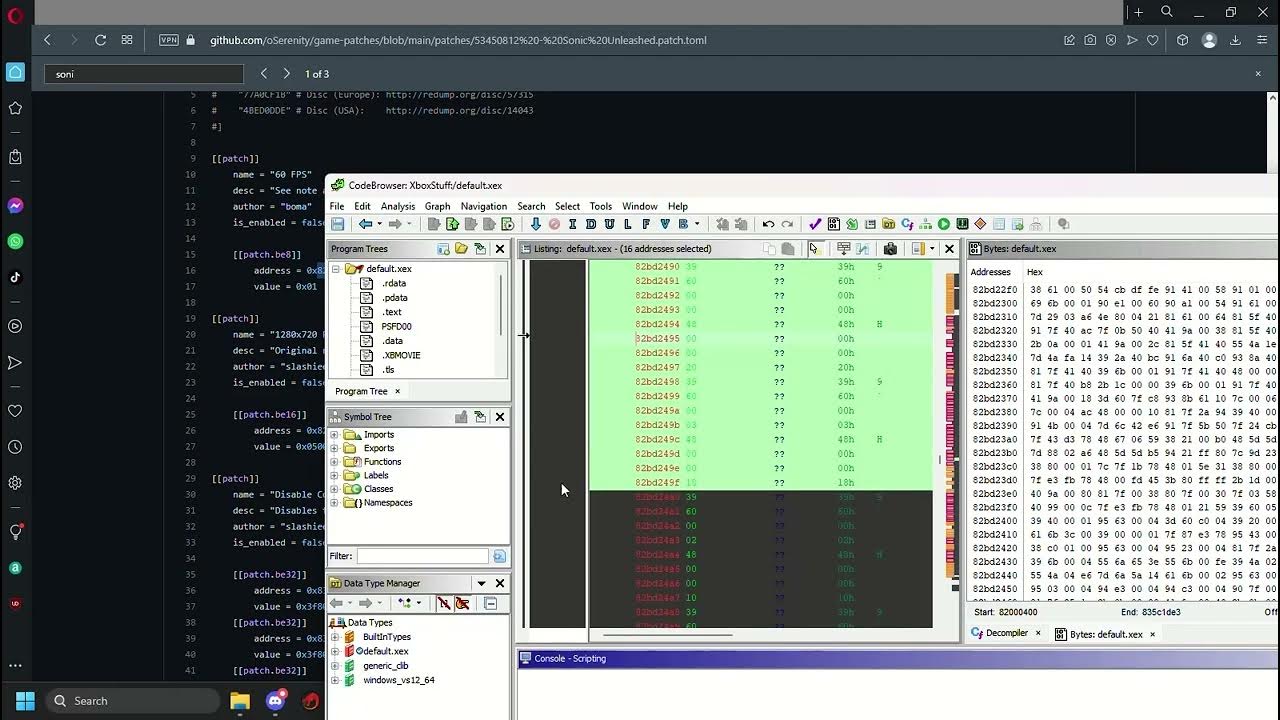Open File Explorer from the taskbar
Image resolution: width=1280 pixels, height=720 pixels.
coord(240,701)
